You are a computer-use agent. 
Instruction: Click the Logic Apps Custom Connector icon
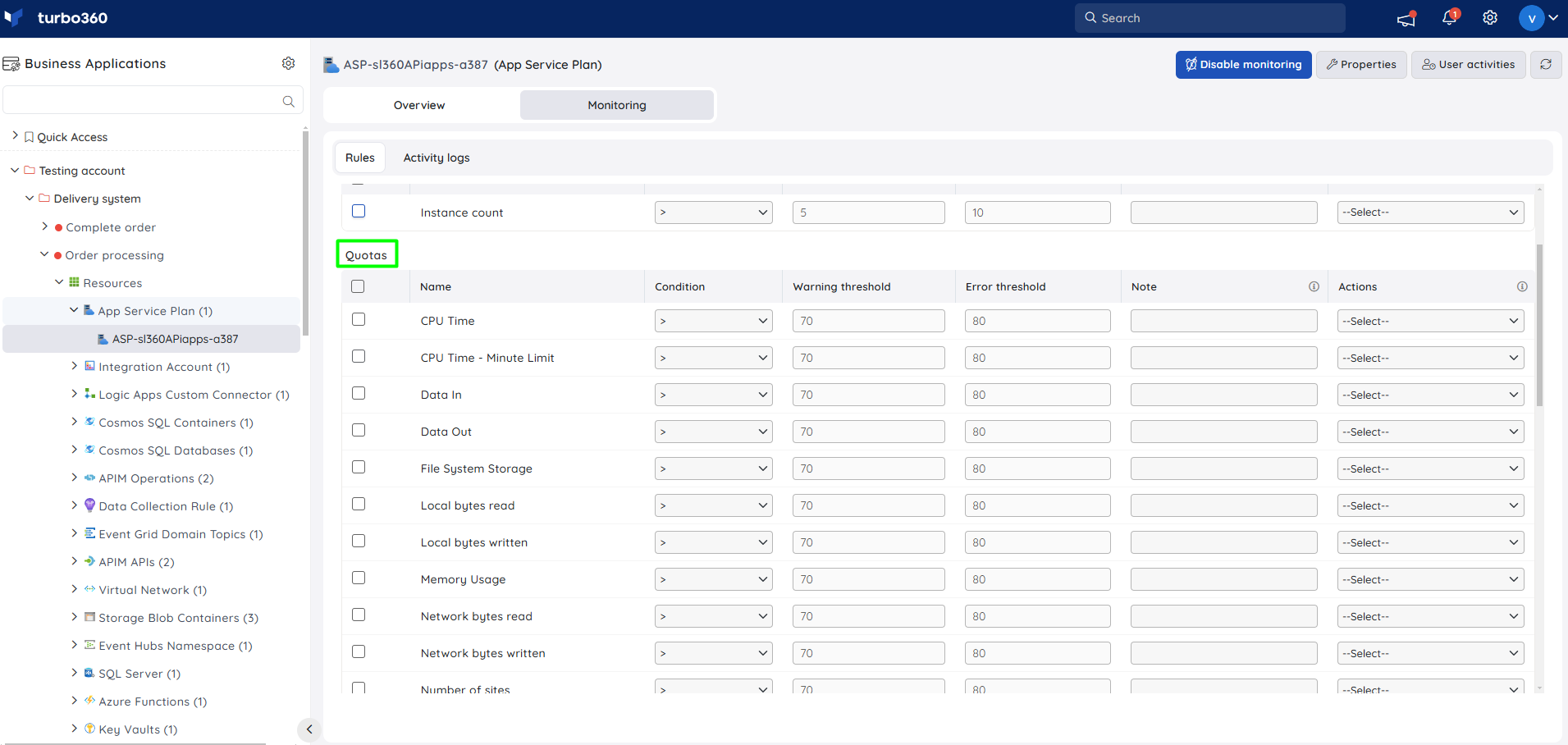click(x=89, y=394)
